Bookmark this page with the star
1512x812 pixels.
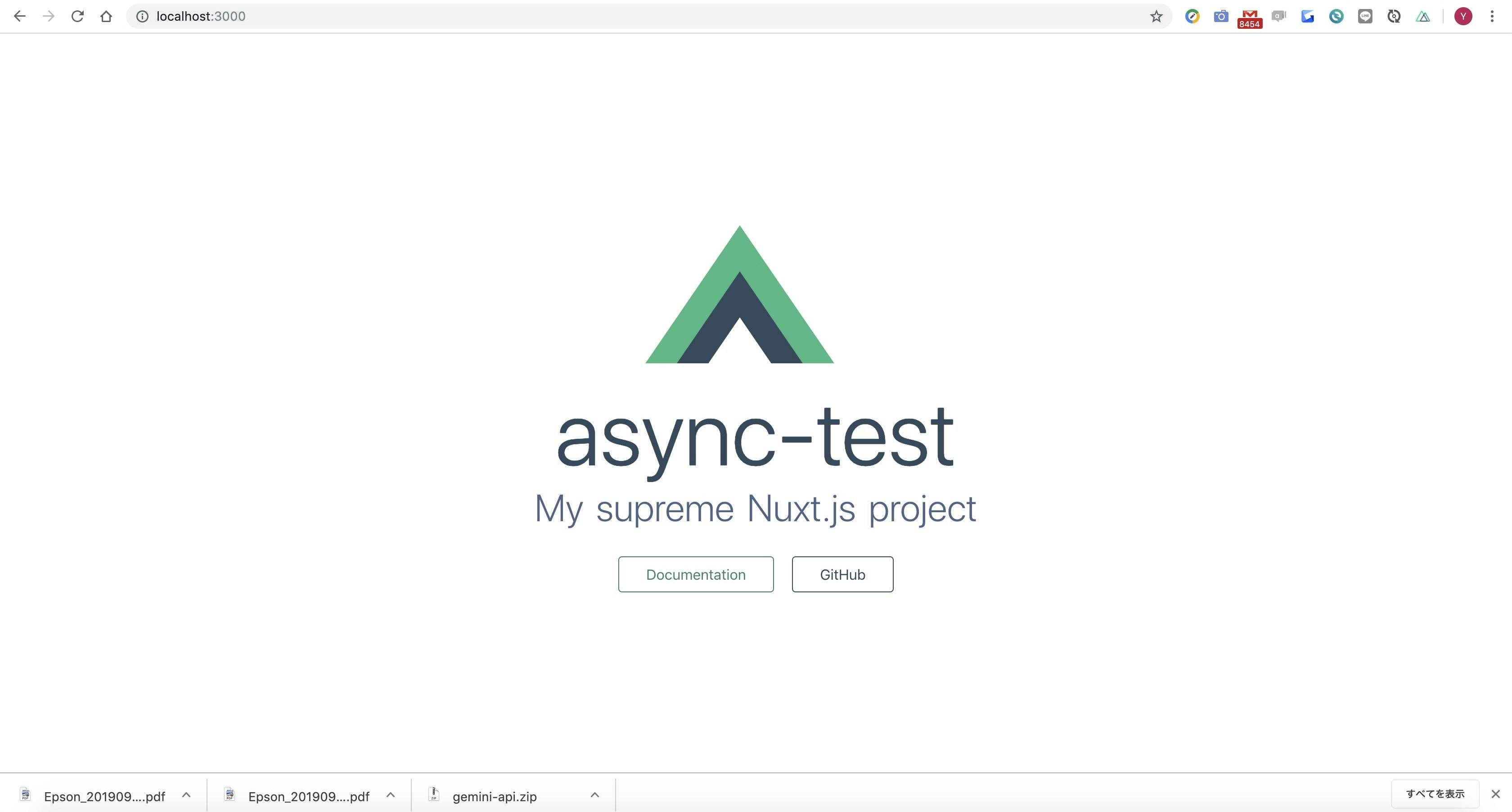(x=1156, y=17)
